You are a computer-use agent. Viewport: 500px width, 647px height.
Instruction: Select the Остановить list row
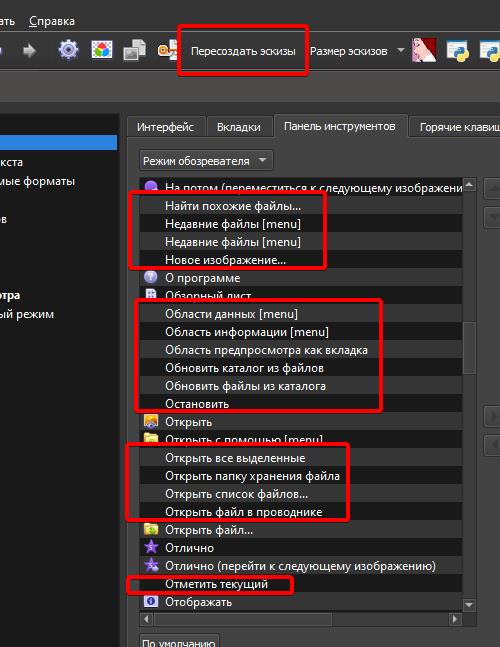click(301, 404)
